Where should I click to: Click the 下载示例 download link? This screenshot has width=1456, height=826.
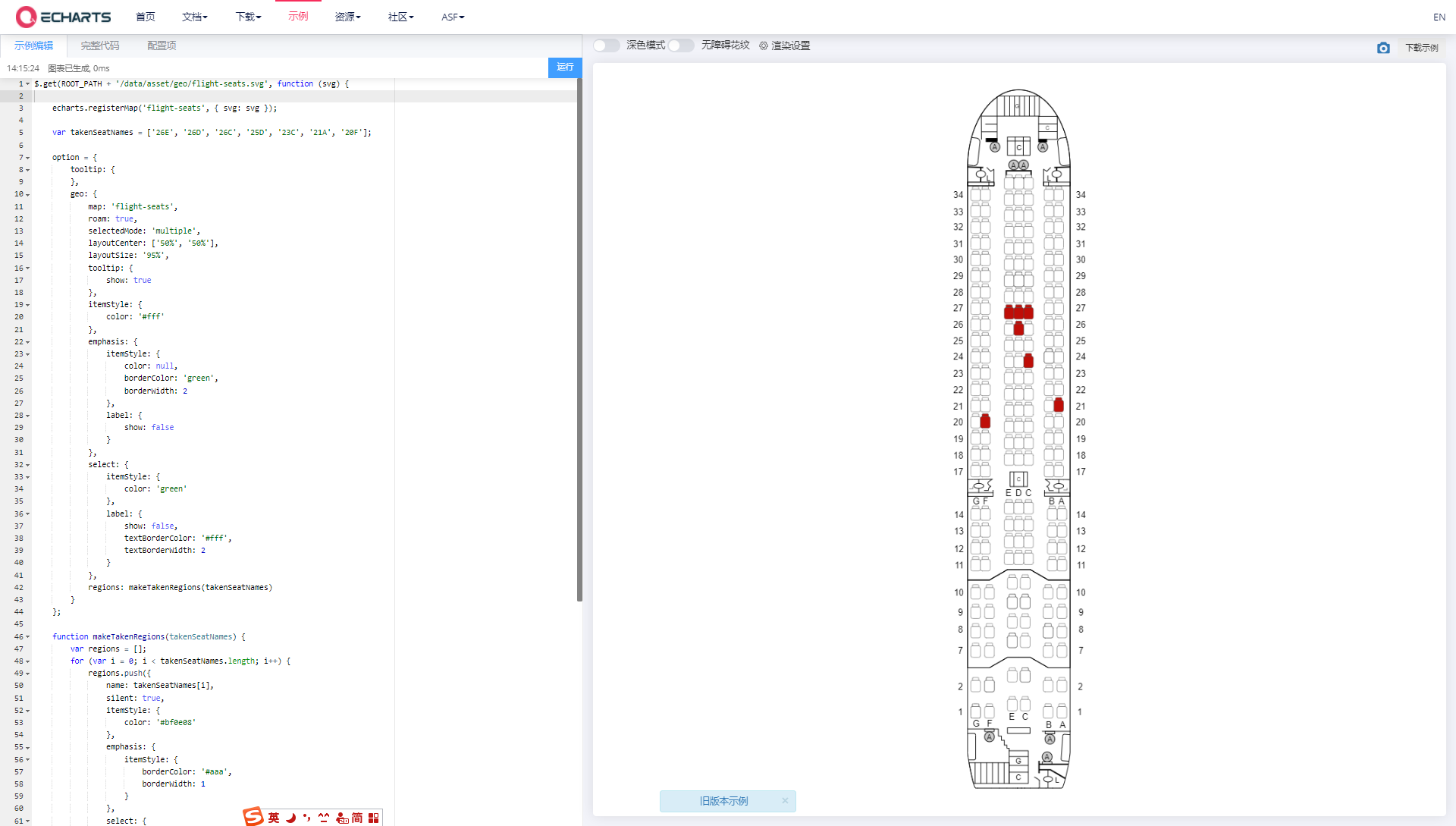click(x=1421, y=48)
